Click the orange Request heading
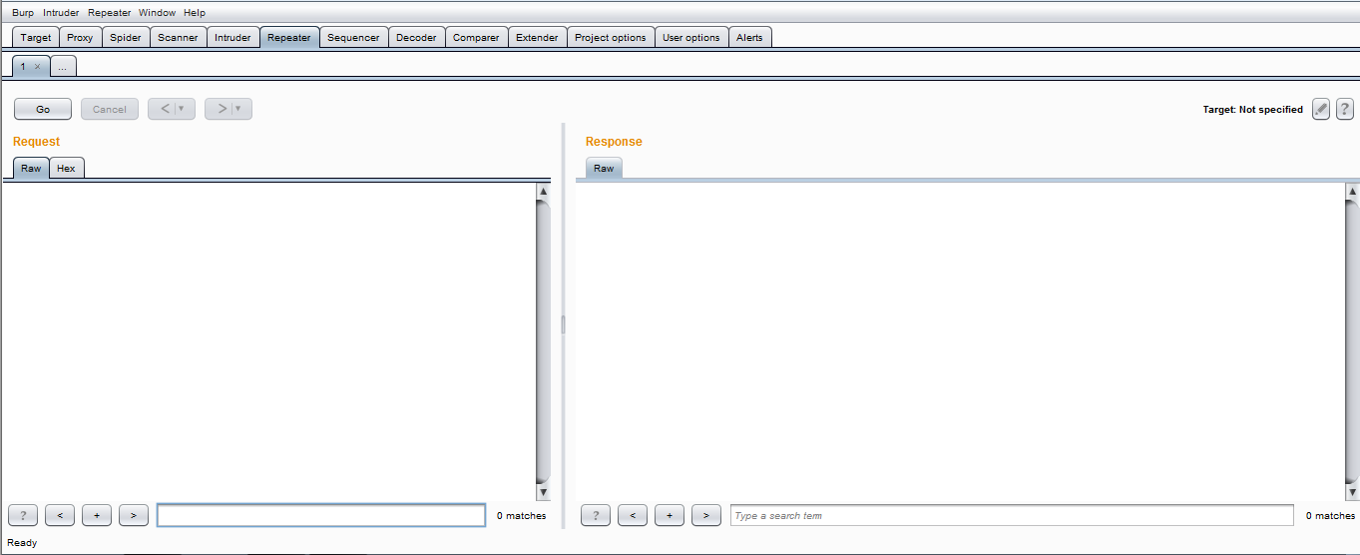This screenshot has width=1360, height=555. tap(36, 142)
